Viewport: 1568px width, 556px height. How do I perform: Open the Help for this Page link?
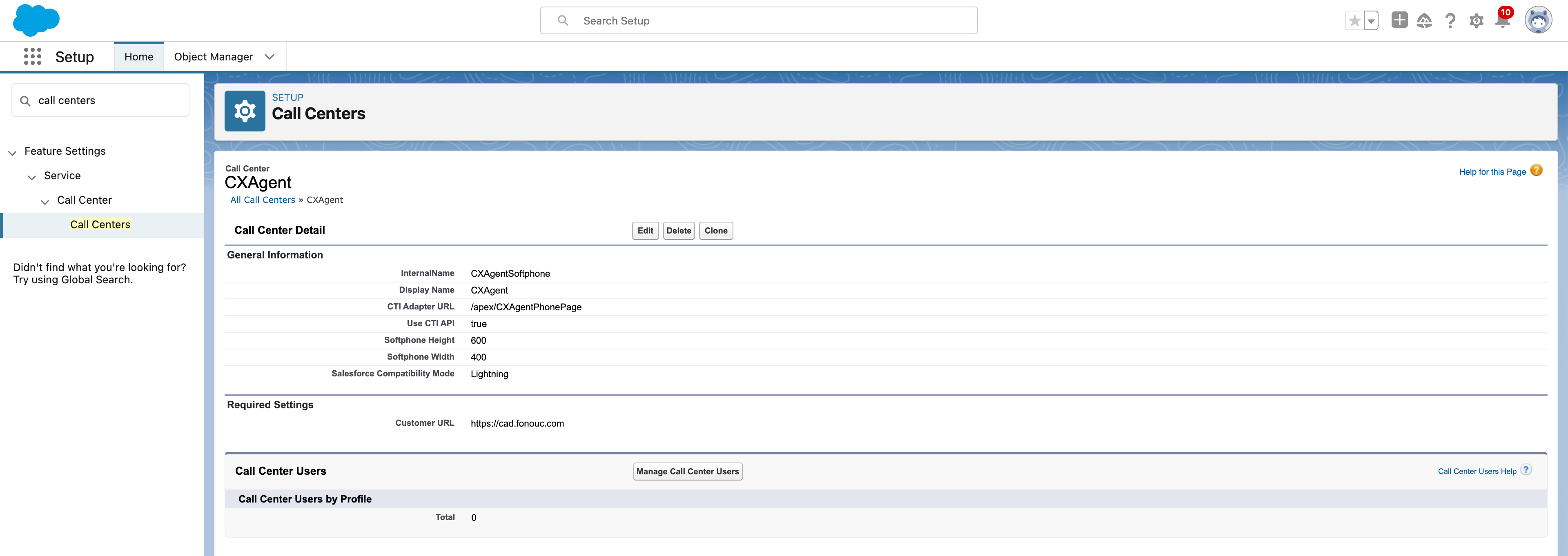[1492, 171]
